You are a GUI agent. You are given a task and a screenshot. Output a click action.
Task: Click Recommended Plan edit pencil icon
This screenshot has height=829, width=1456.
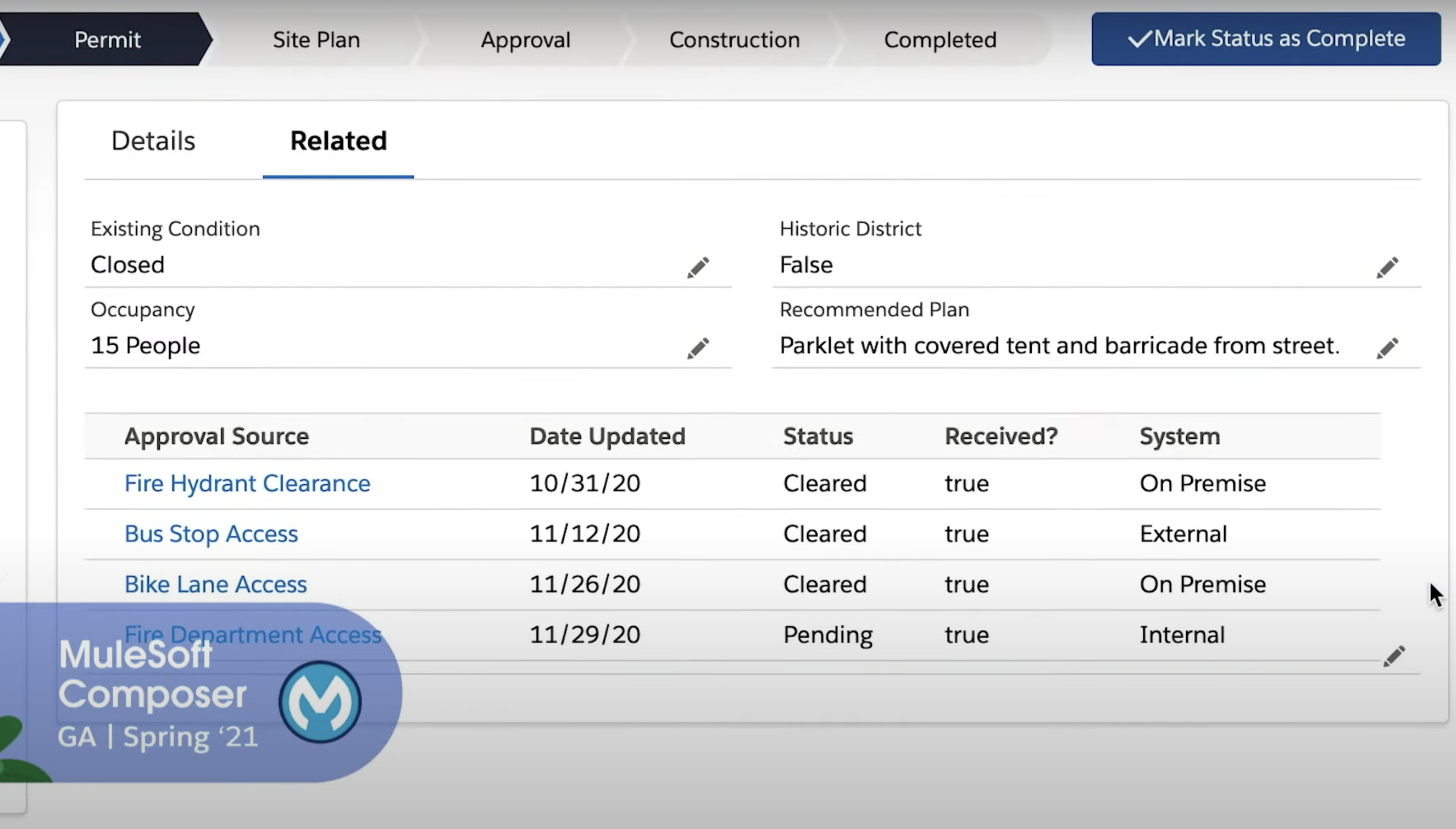tap(1387, 348)
